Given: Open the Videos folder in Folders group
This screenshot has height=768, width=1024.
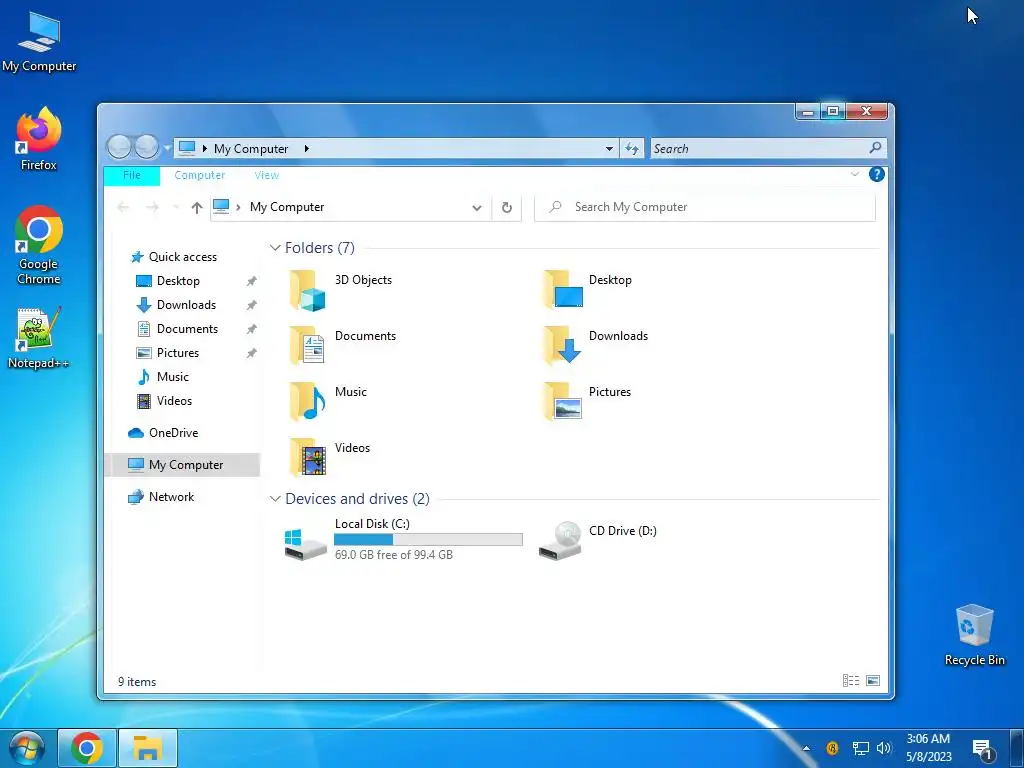Looking at the screenshot, I should pyautogui.click(x=329, y=457).
